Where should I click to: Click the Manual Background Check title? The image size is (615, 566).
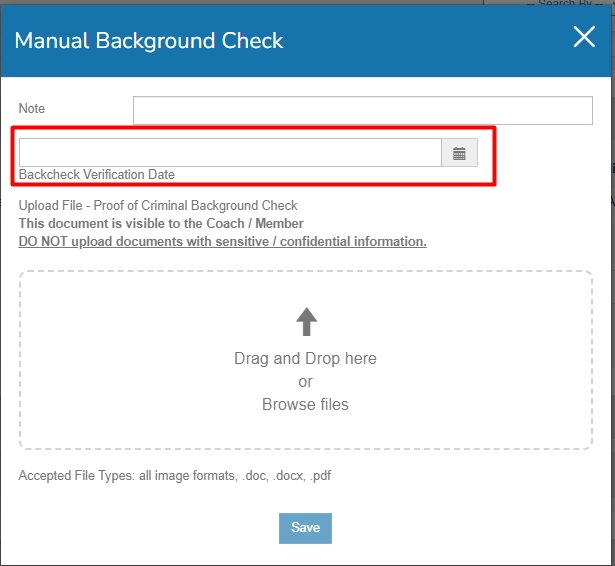[x=149, y=41]
